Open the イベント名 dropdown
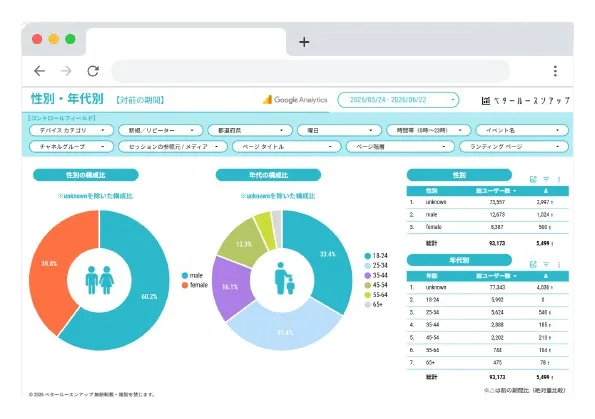 coord(522,130)
